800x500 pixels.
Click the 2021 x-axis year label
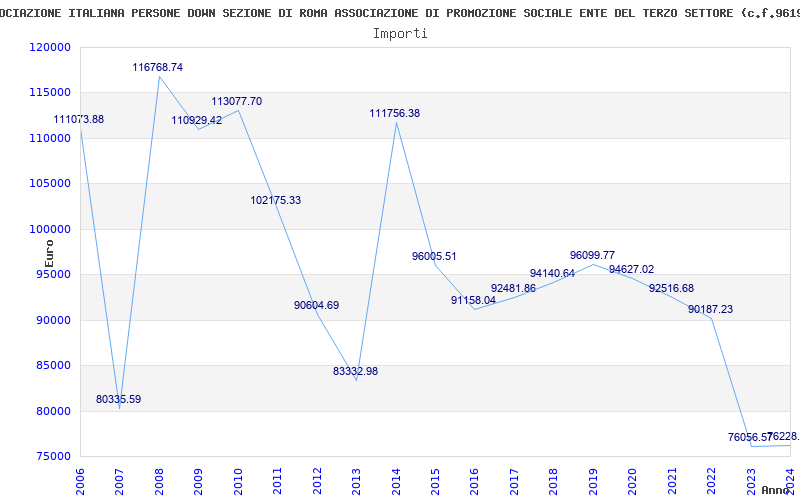(671, 480)
